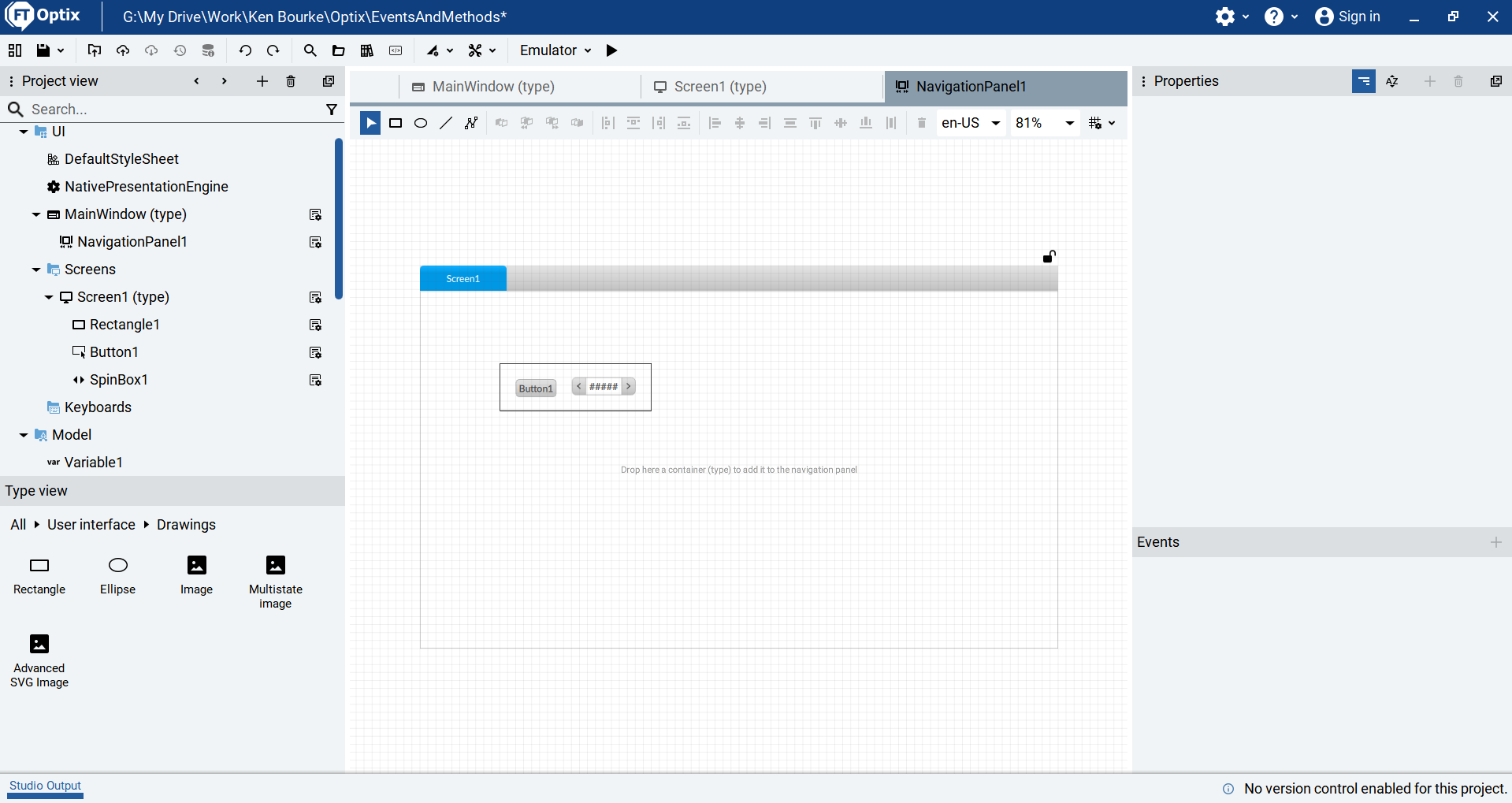Open save options dropdown arrow
Screen dimensions: 1512x803
(x=61, y=50)
